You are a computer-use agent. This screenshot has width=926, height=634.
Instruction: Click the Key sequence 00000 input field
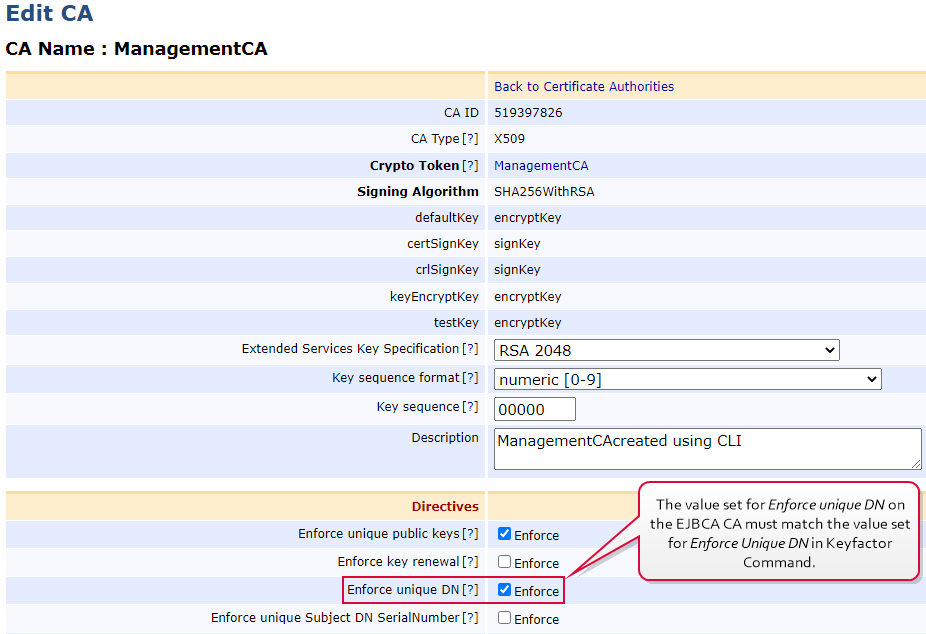point(534,409)
